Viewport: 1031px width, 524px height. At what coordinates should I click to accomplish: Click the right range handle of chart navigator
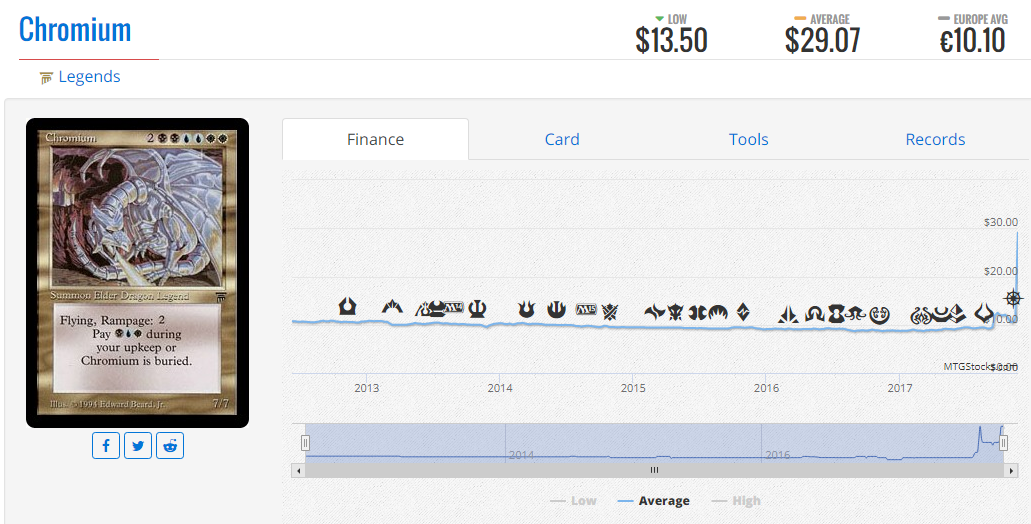(x=1003, y=443)
